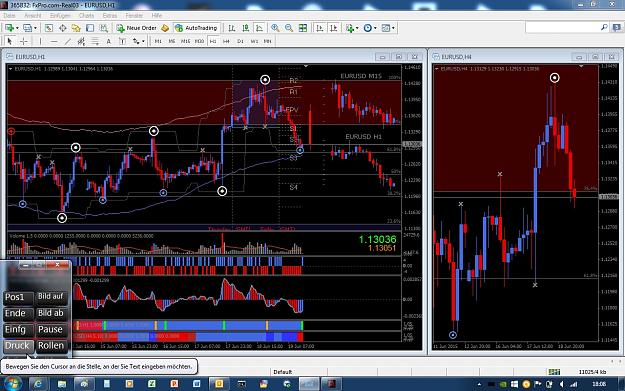This screenshot has height=391, width=625.
Task: Open Internet Explorer from the taskbar
Action: click(x=38, y=384)
